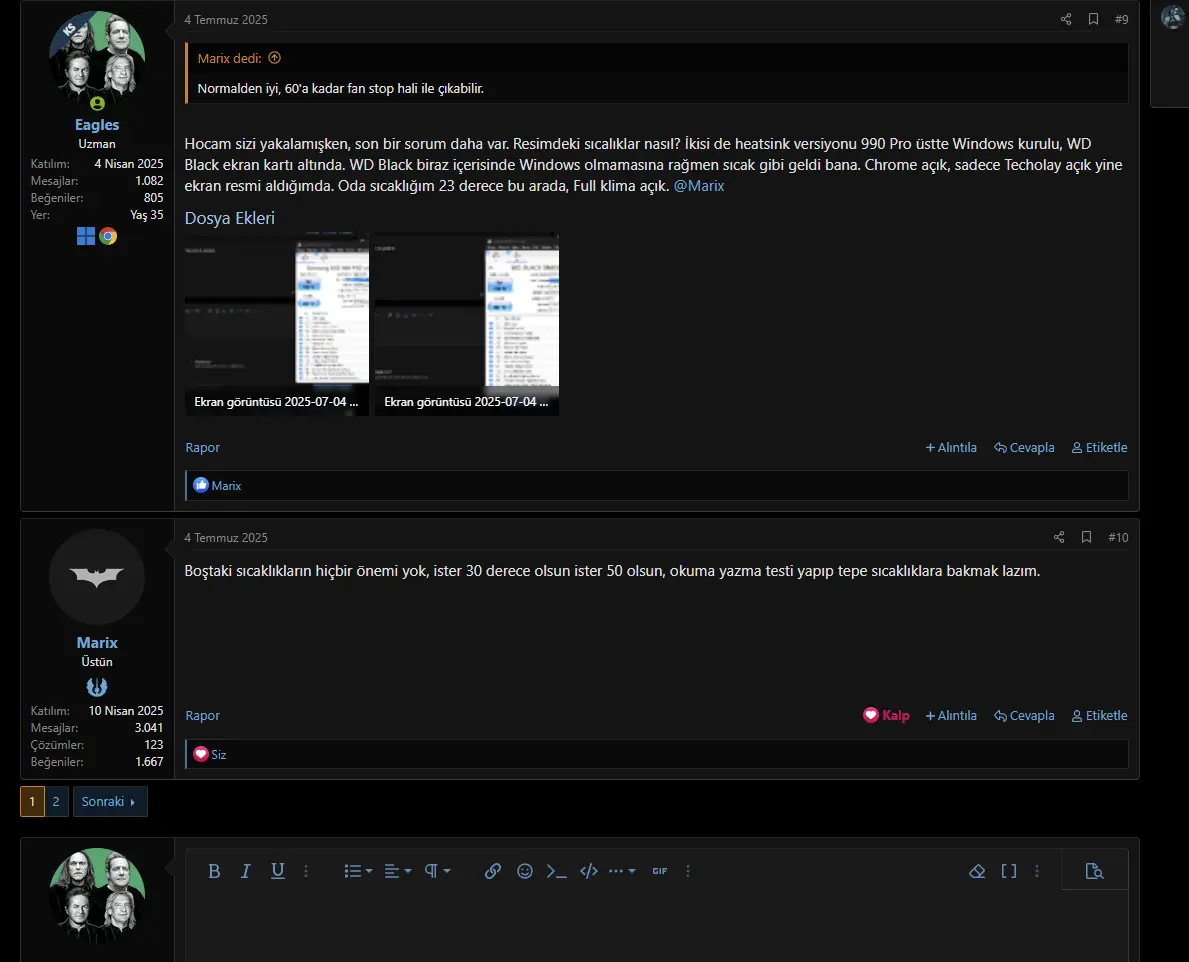Quote post #10 with Alıntıla

tap(951, 715)
